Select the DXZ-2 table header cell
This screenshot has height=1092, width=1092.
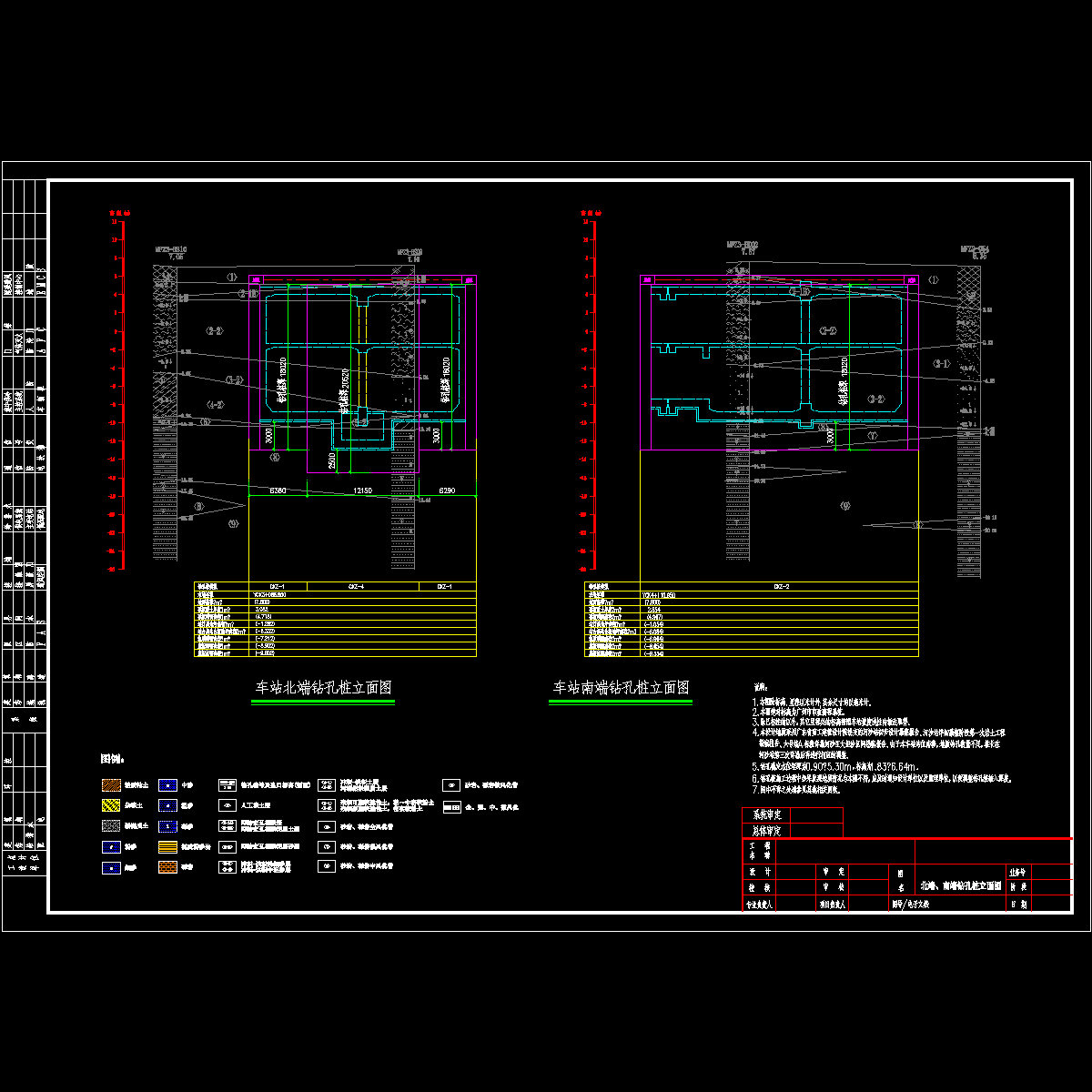[x=780, y=587]
